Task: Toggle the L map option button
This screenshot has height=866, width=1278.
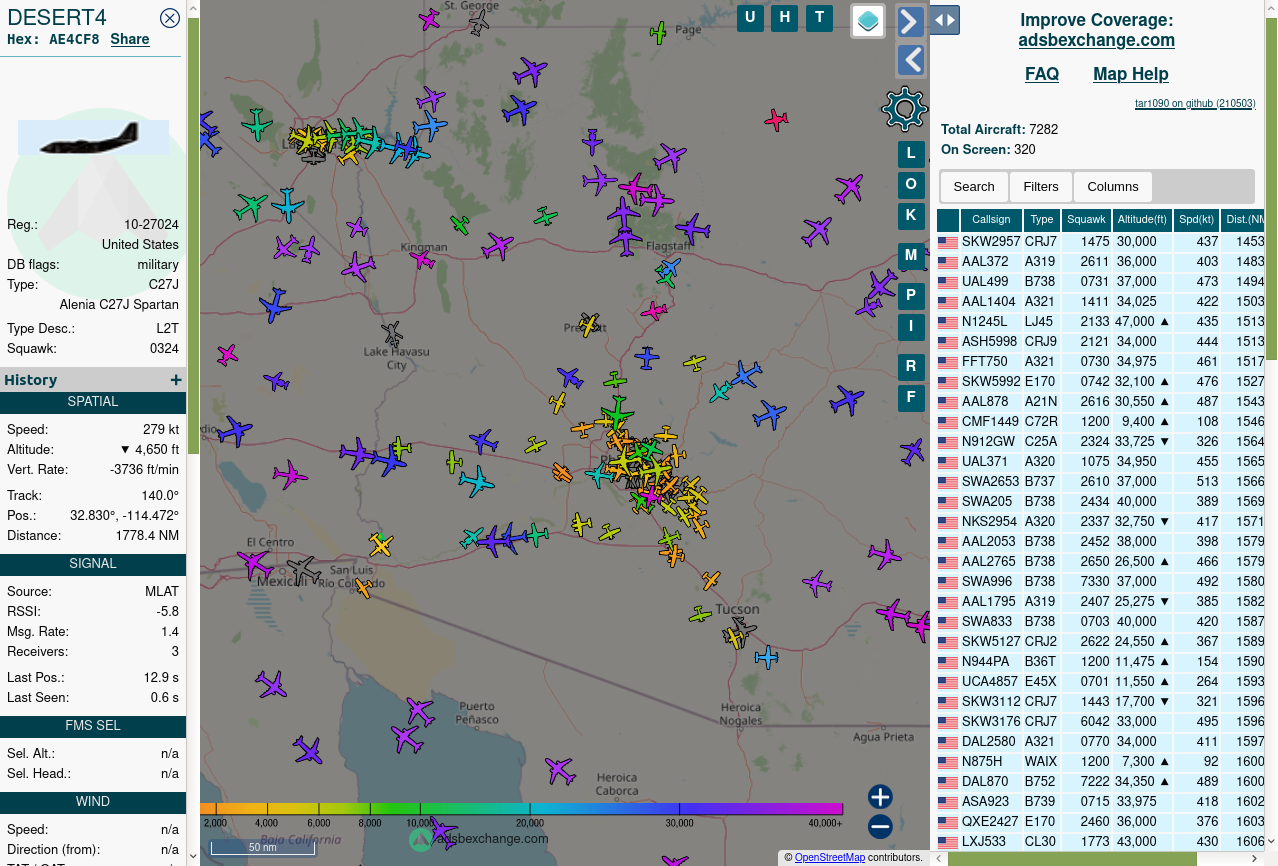Action: 910,154
